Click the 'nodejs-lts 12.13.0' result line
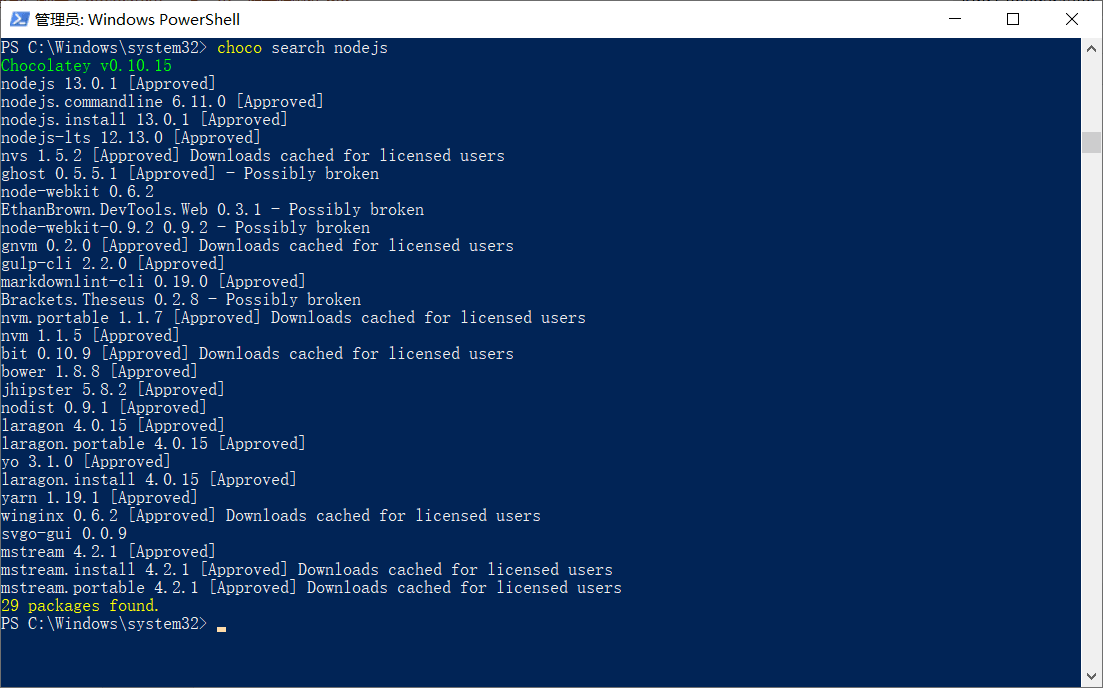The height and width of the screenshot is (688, 1103). click(130, 138)
